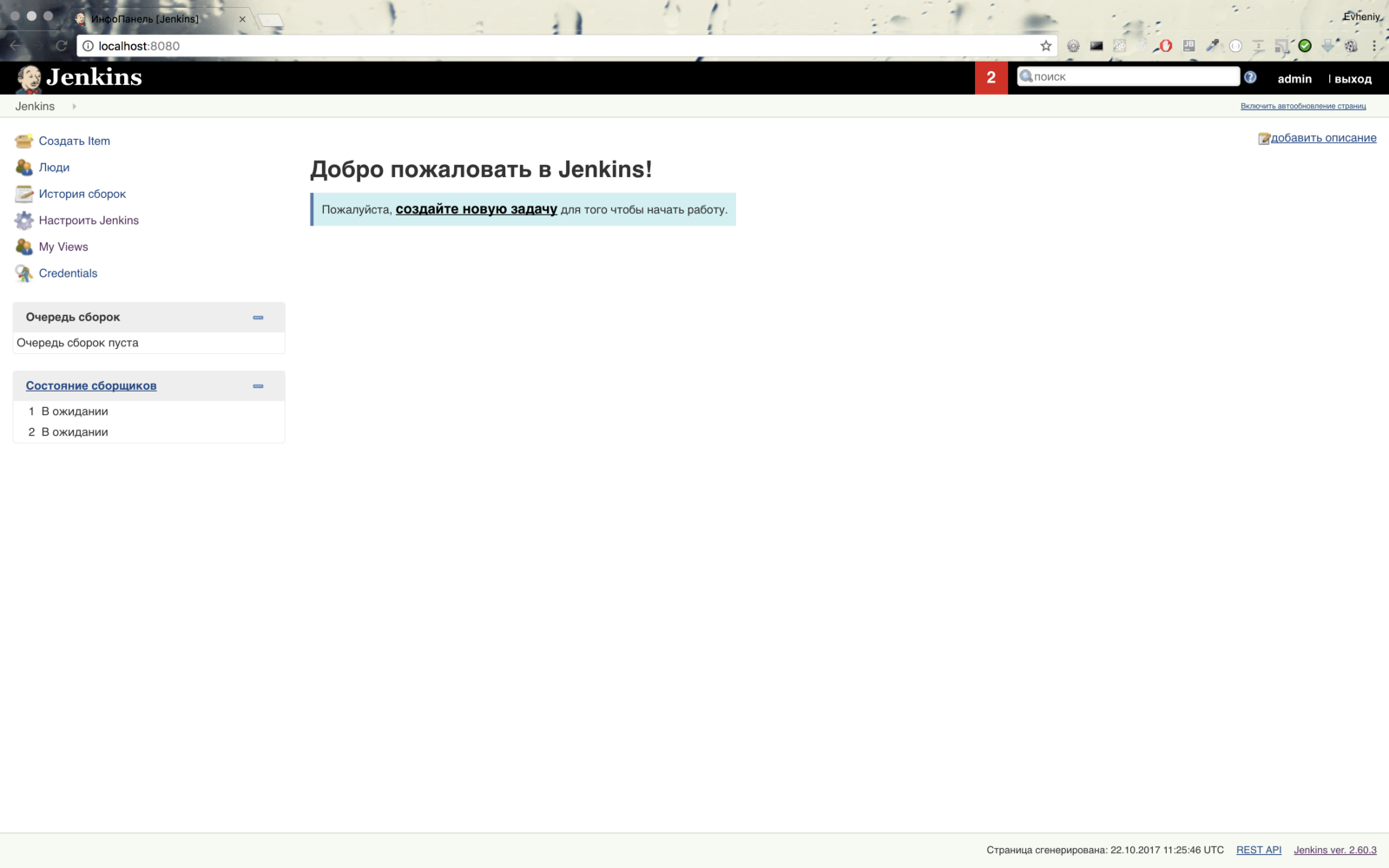The width and height of the screenshot is (1389, 868).
Task: Open the blue download arrow extension icon
Action: [x=1327, y=46]
